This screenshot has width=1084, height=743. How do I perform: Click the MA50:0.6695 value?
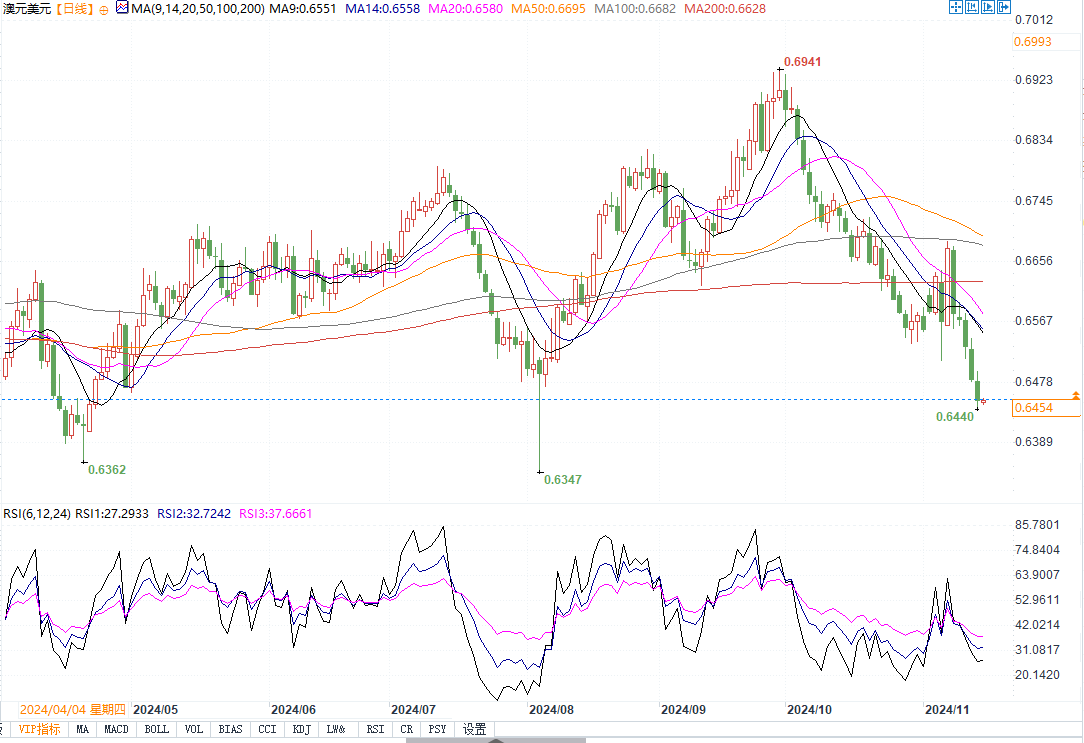pyautogui.click(x=548, y=9)
